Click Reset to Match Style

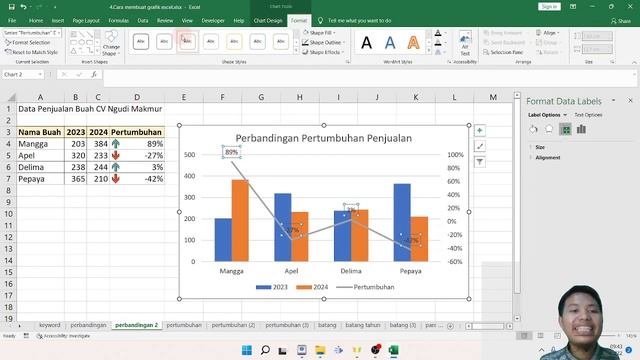[x=31, y=52]
